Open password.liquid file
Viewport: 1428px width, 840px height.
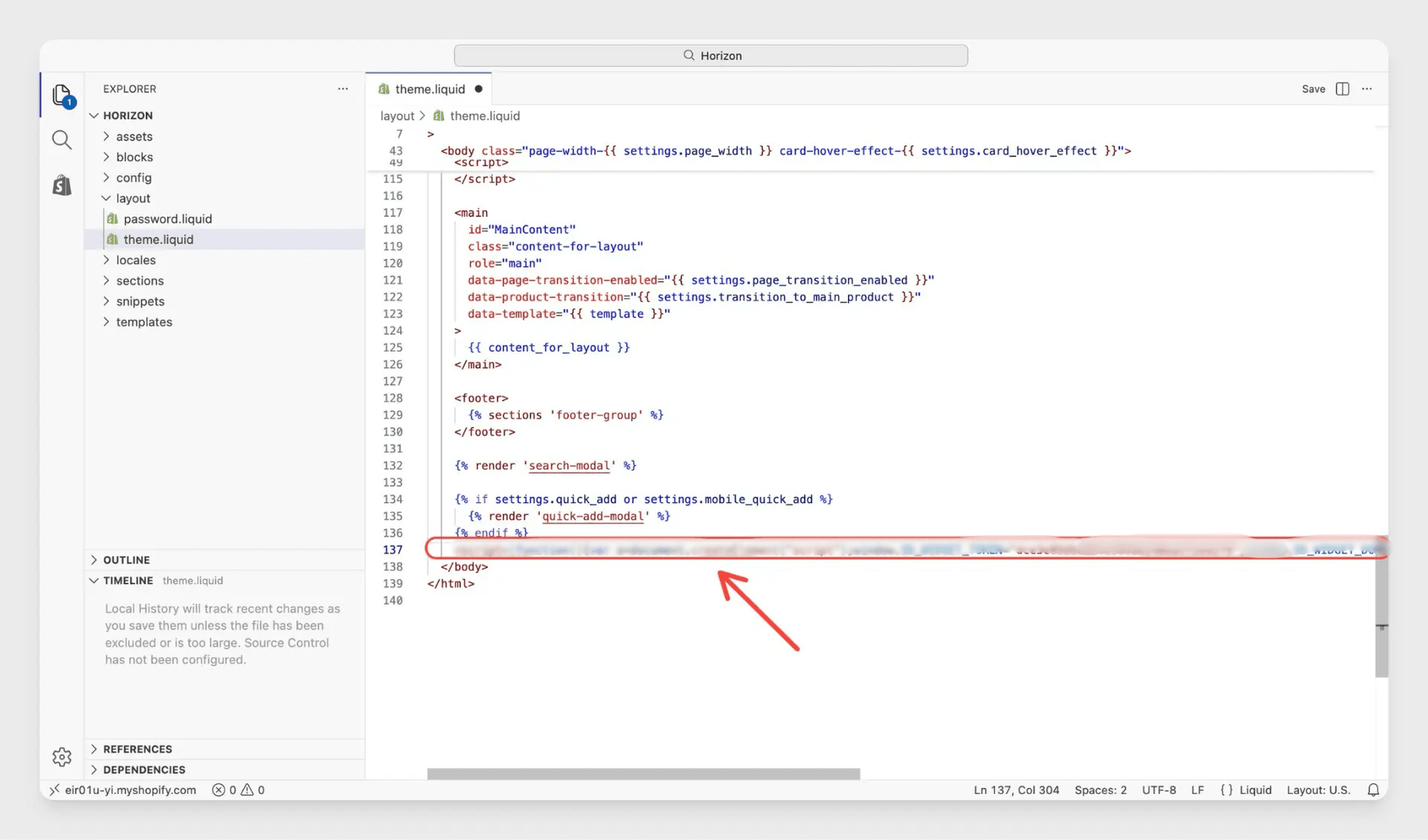[x=167, y=219]
